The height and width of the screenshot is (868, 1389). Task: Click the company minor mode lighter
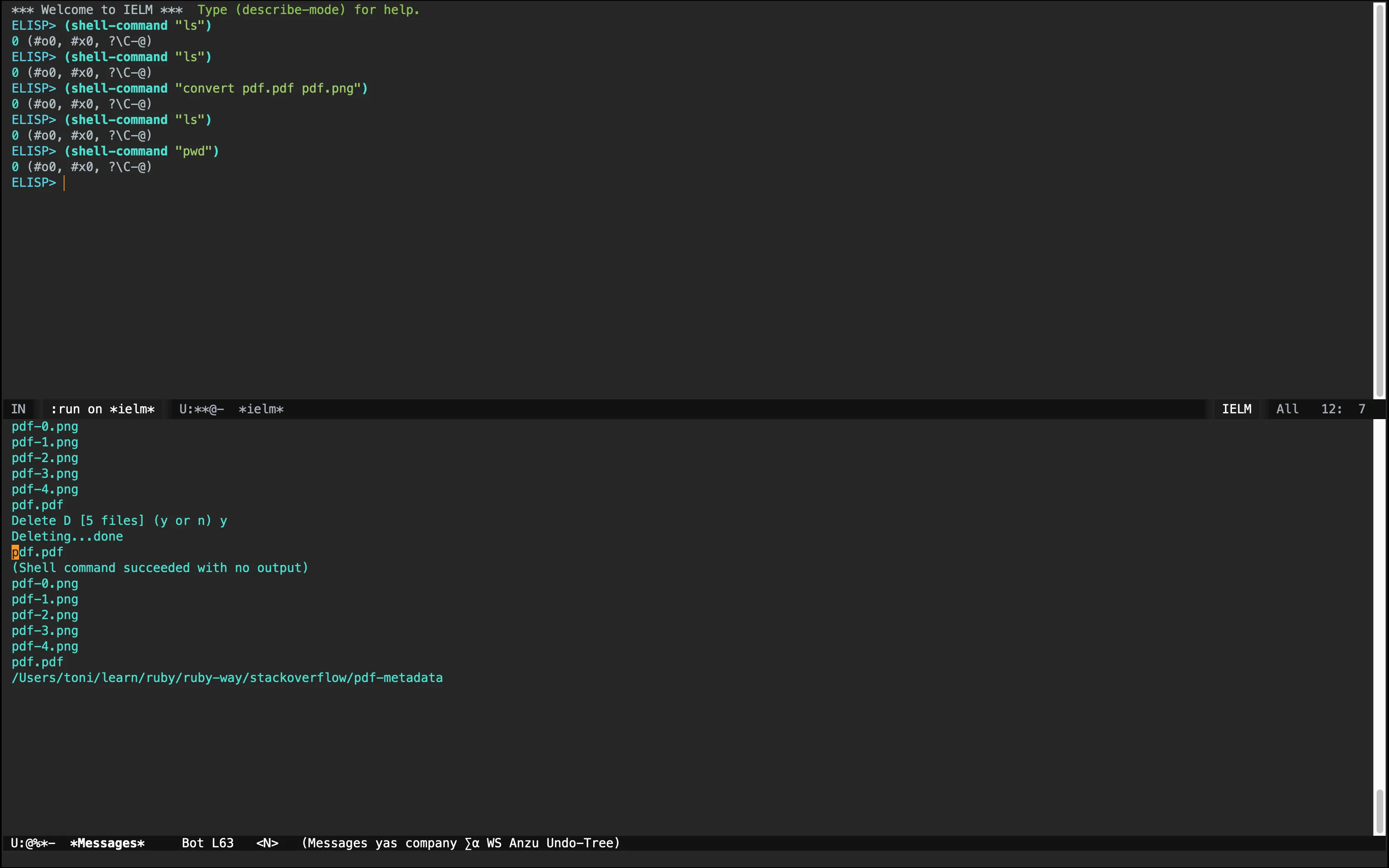point(430,843)
